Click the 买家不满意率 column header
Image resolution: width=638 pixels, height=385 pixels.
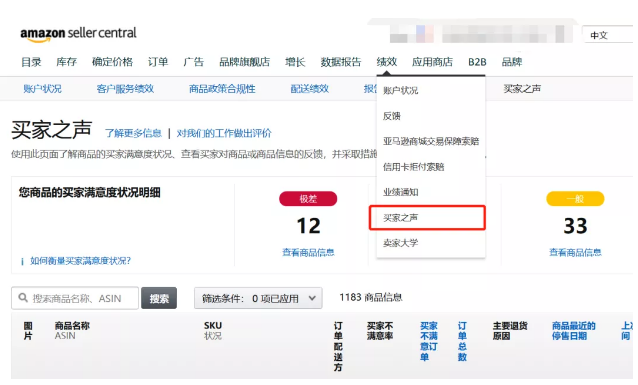pos(380,331)
